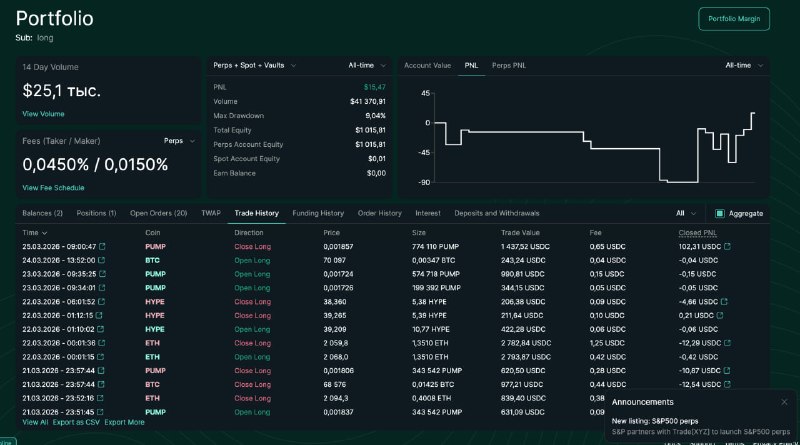
Task: Open explorer link for 21.03.2026 23:52:16 ETH trade
Action: click(100, 398)
